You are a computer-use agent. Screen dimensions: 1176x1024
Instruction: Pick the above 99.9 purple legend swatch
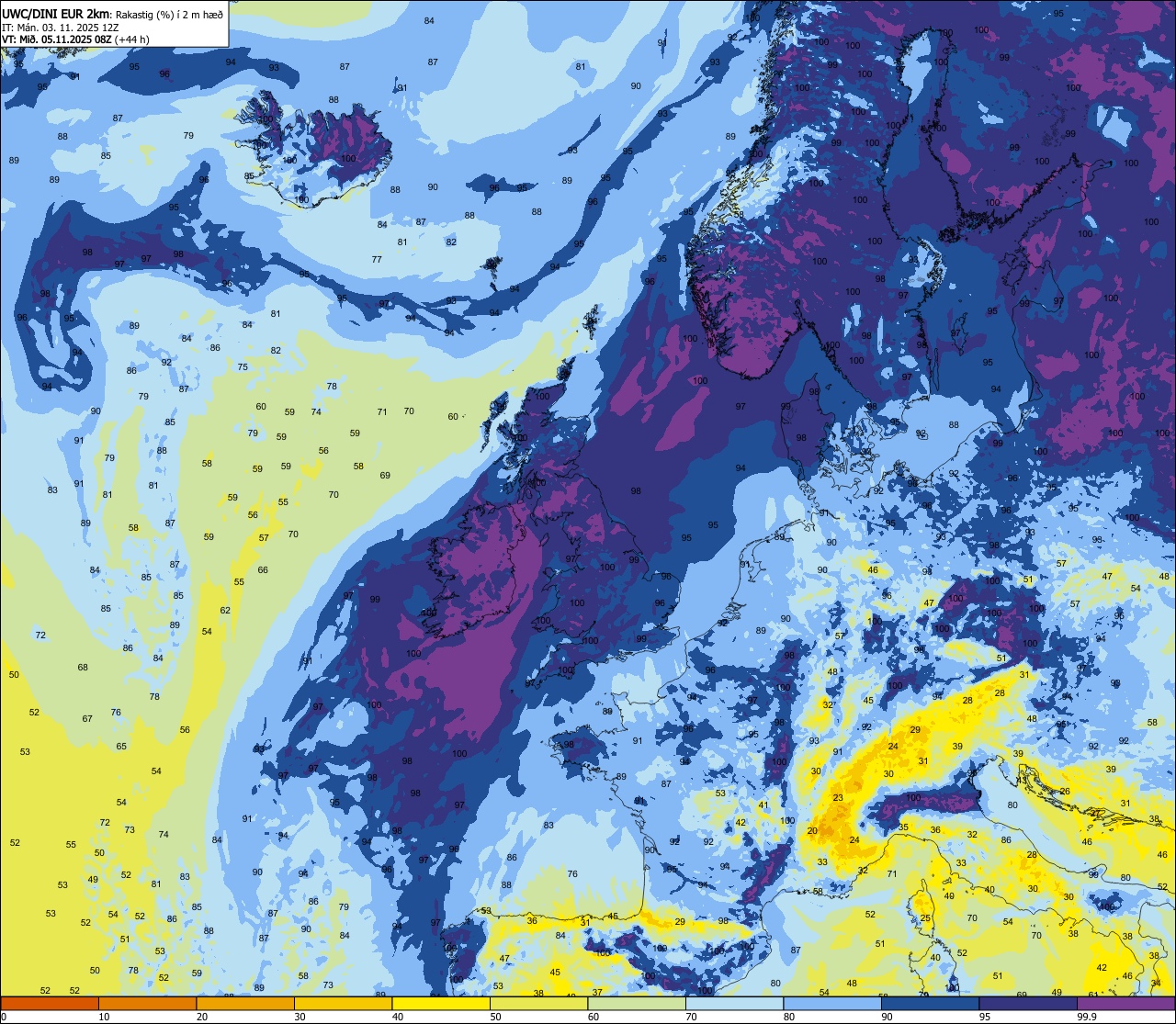[x=1125, y=1003]
